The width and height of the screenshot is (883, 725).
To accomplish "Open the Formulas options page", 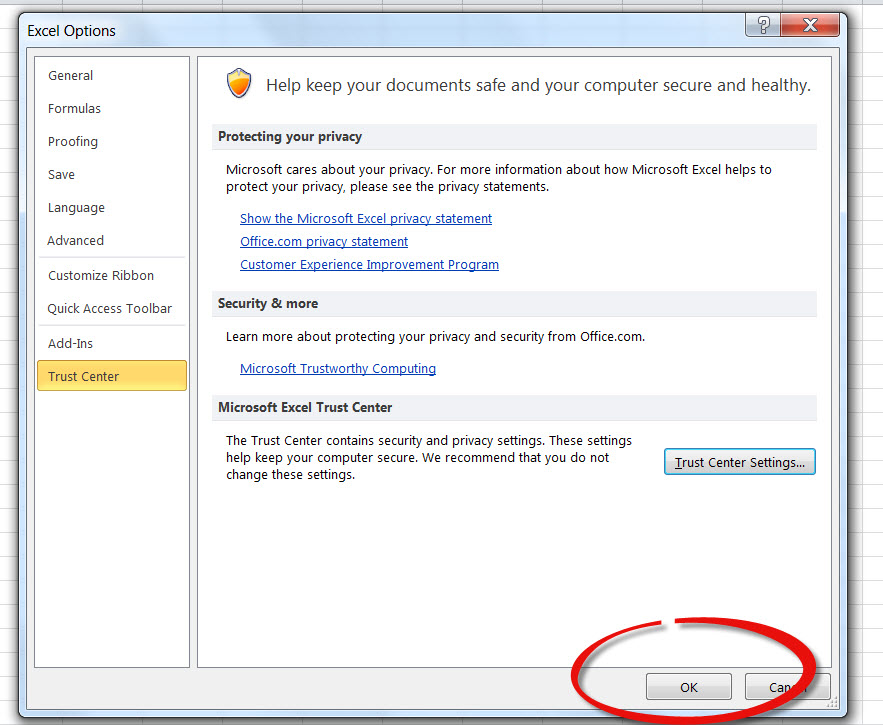I will 74,109.
